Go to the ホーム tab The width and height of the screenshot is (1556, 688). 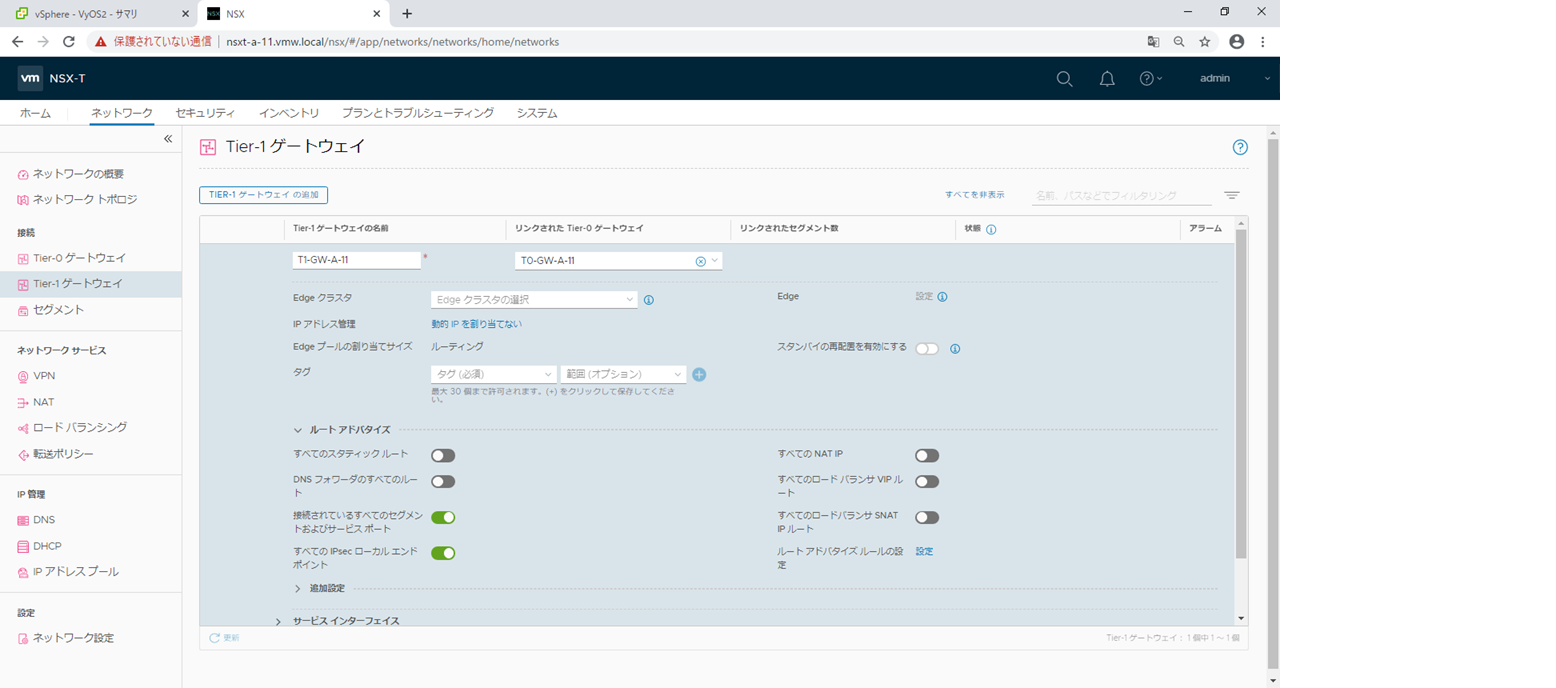(35, 113)
